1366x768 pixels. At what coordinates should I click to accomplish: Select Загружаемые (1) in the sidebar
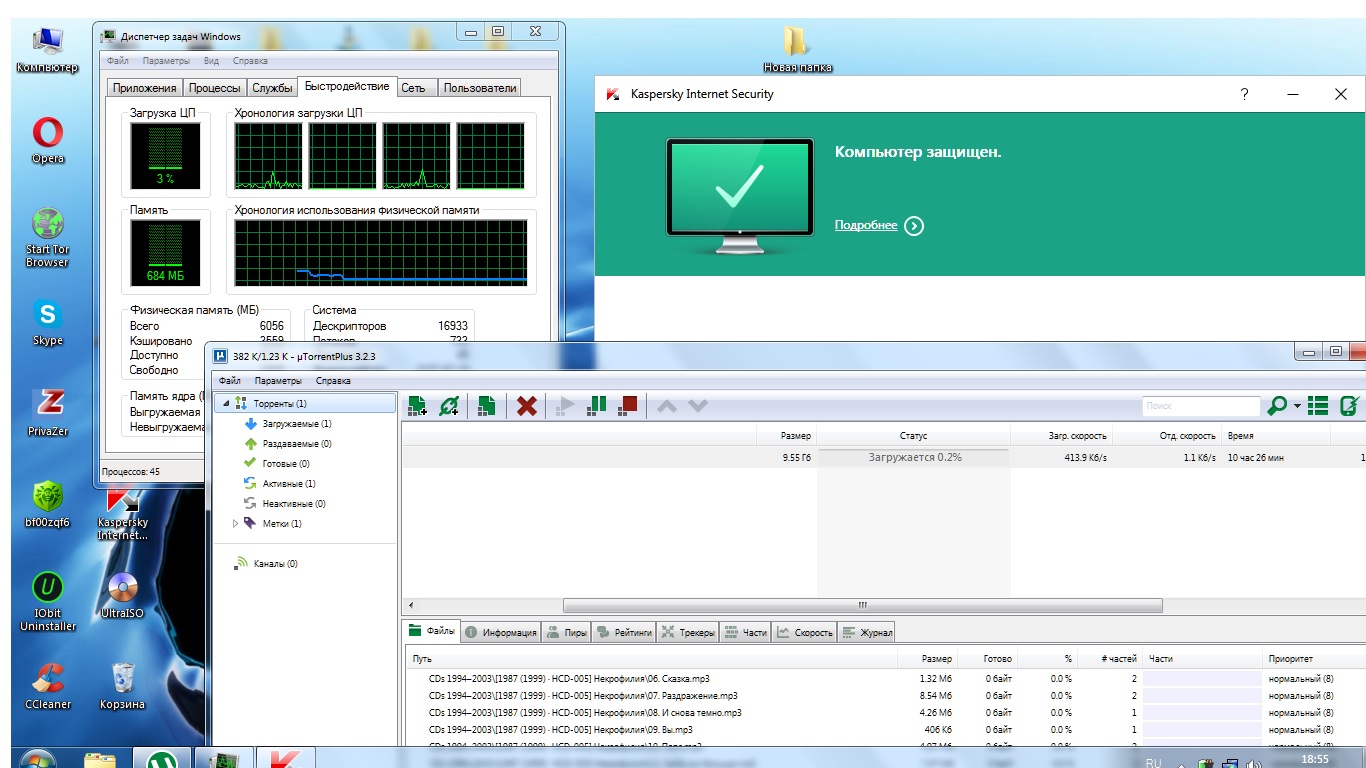(296, 424)
